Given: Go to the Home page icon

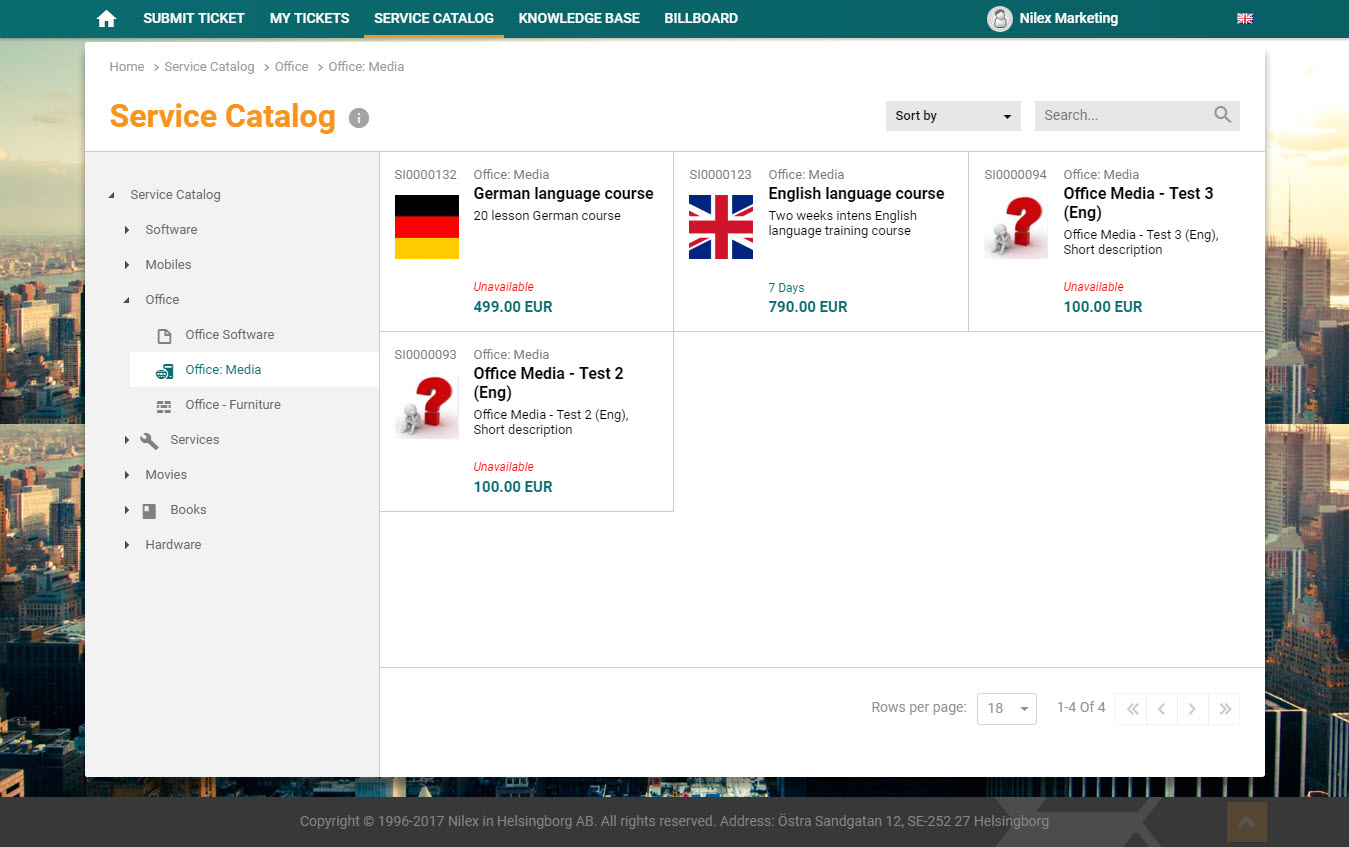Looking at the screenshot, I should coord(107,19).
